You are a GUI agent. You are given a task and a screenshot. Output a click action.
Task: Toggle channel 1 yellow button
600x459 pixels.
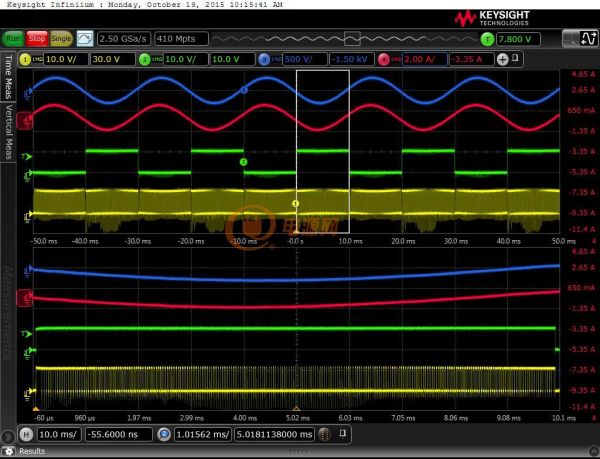(25, 59)
